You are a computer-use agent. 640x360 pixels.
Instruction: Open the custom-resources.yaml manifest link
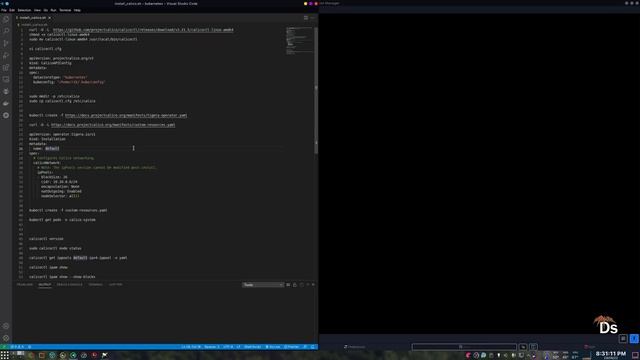pyautogui.click(x=113, y=125)
